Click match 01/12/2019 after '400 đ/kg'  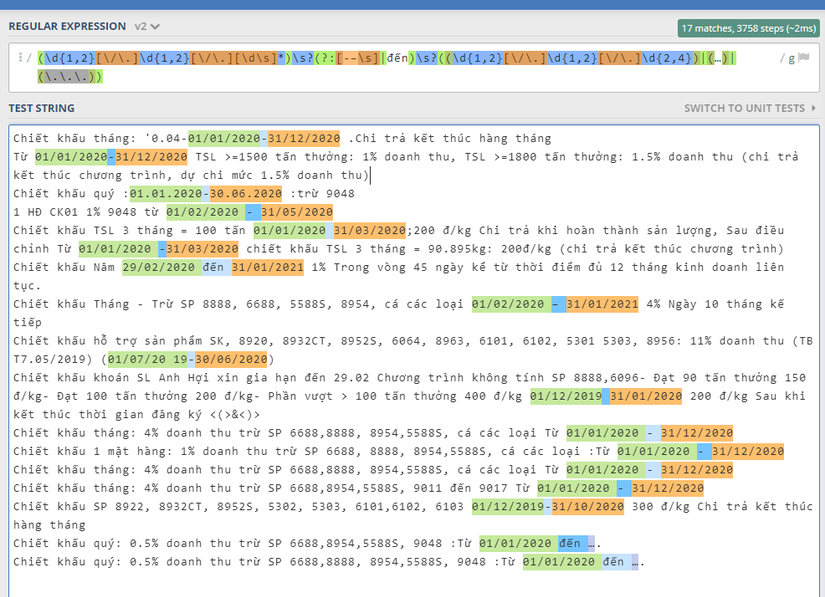566,396
